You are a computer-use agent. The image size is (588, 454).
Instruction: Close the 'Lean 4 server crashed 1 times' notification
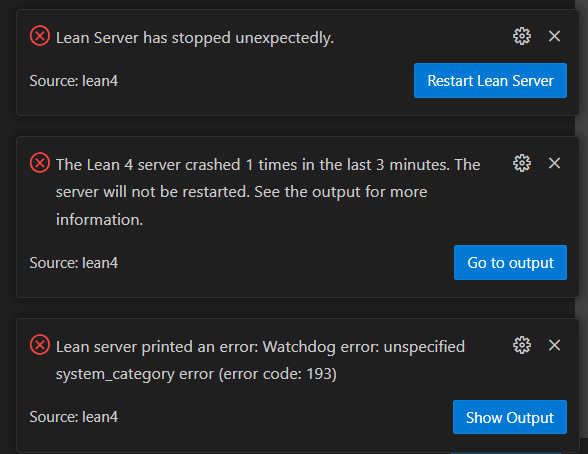pyautogui.click(x=554, y=163)
